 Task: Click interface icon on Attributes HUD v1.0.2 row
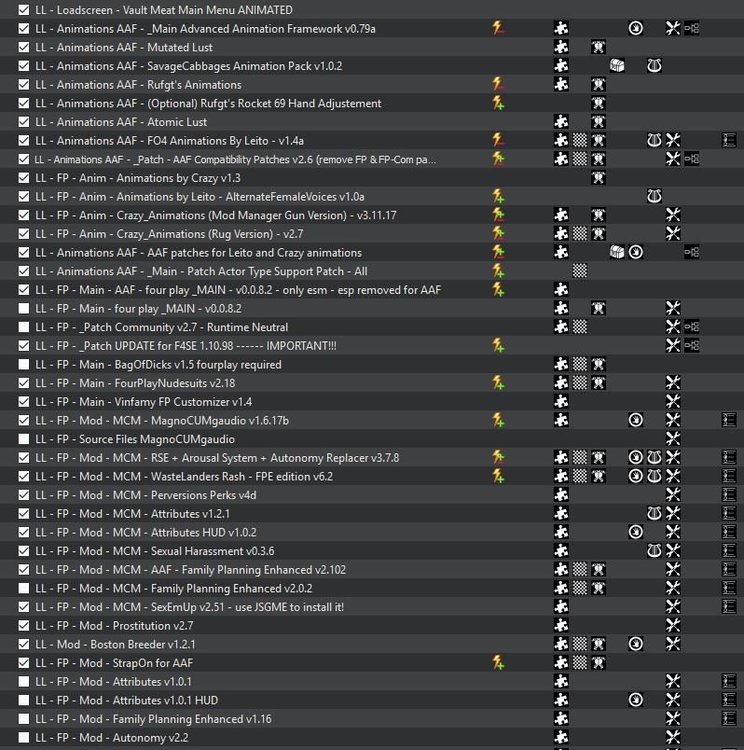(x=635, y=532)
